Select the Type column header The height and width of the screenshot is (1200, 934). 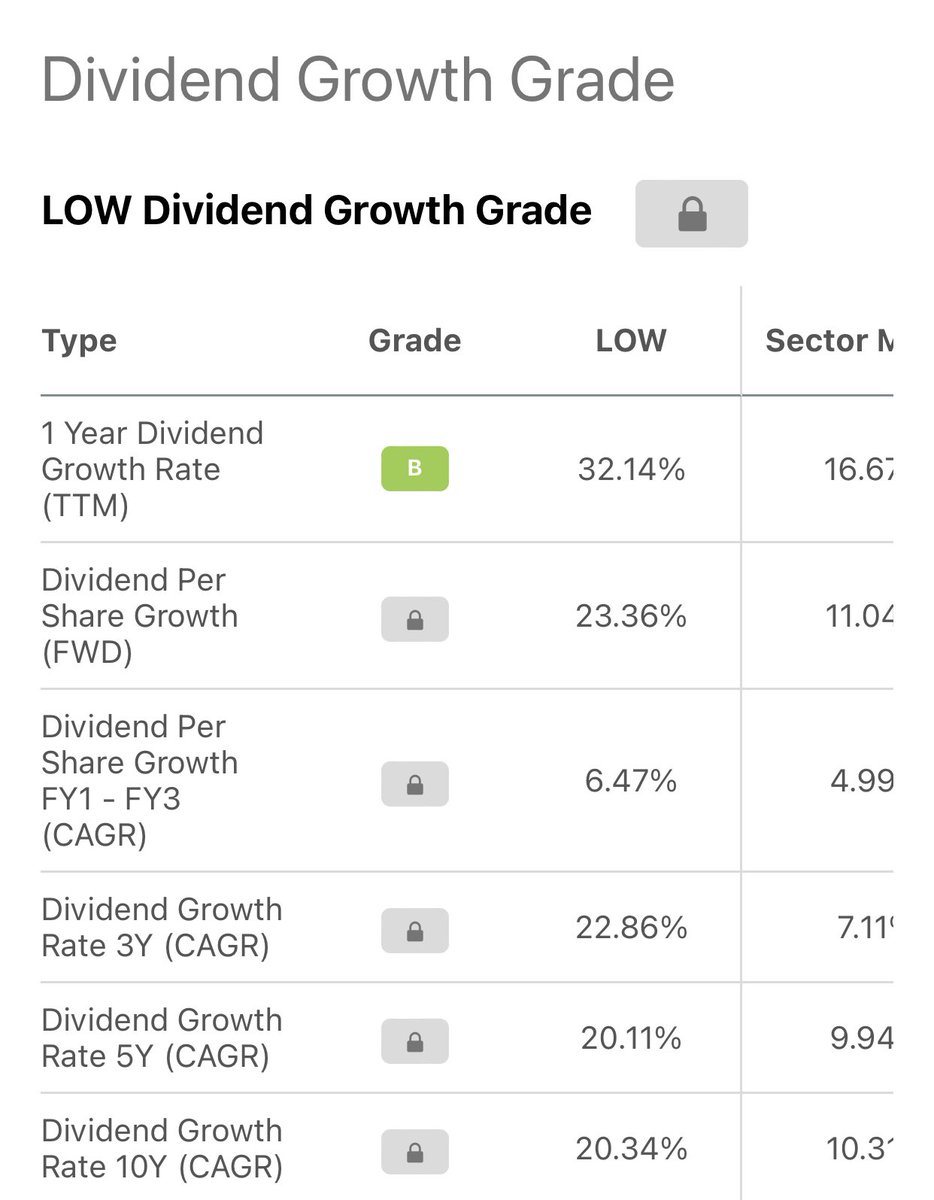pyautogui.click(x=79, y=341)
